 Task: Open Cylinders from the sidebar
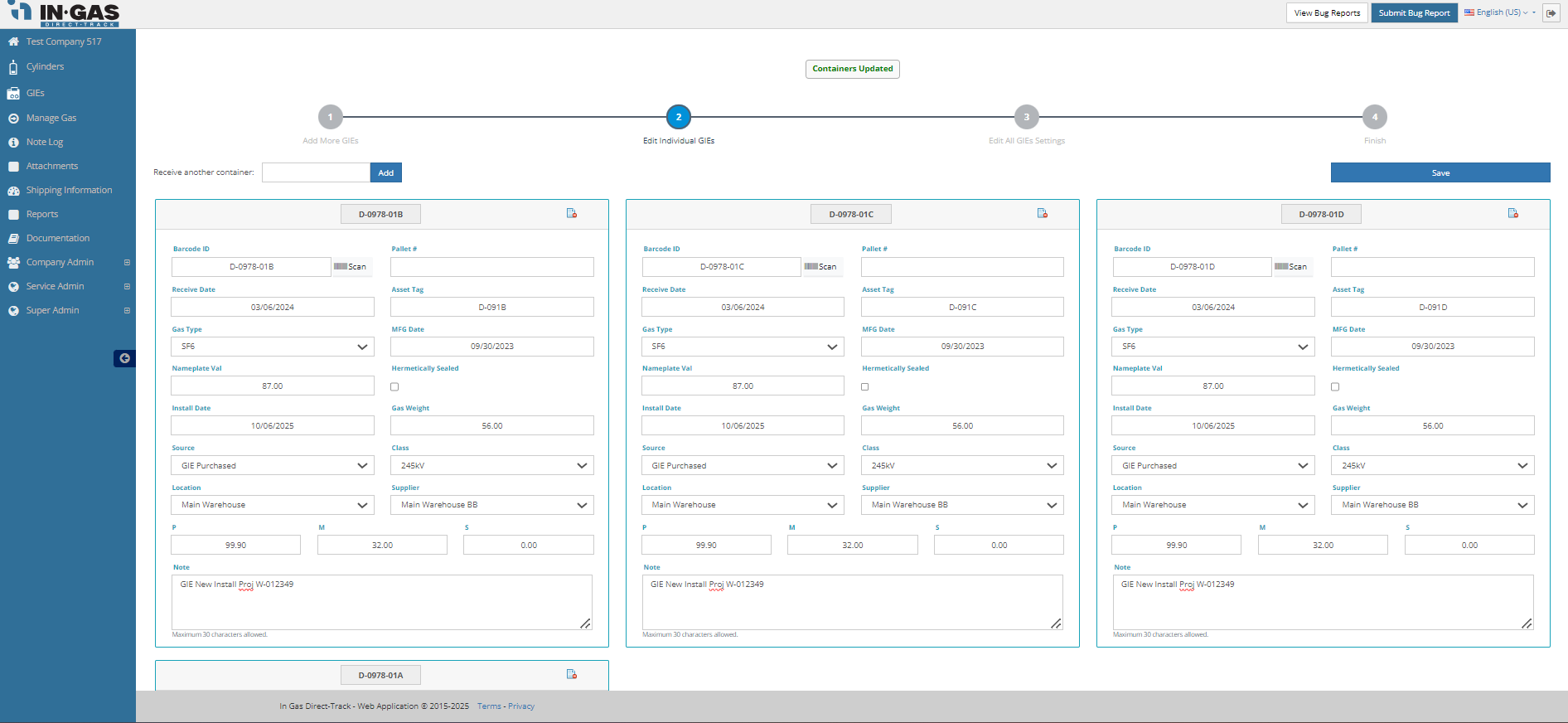point(45,66)
